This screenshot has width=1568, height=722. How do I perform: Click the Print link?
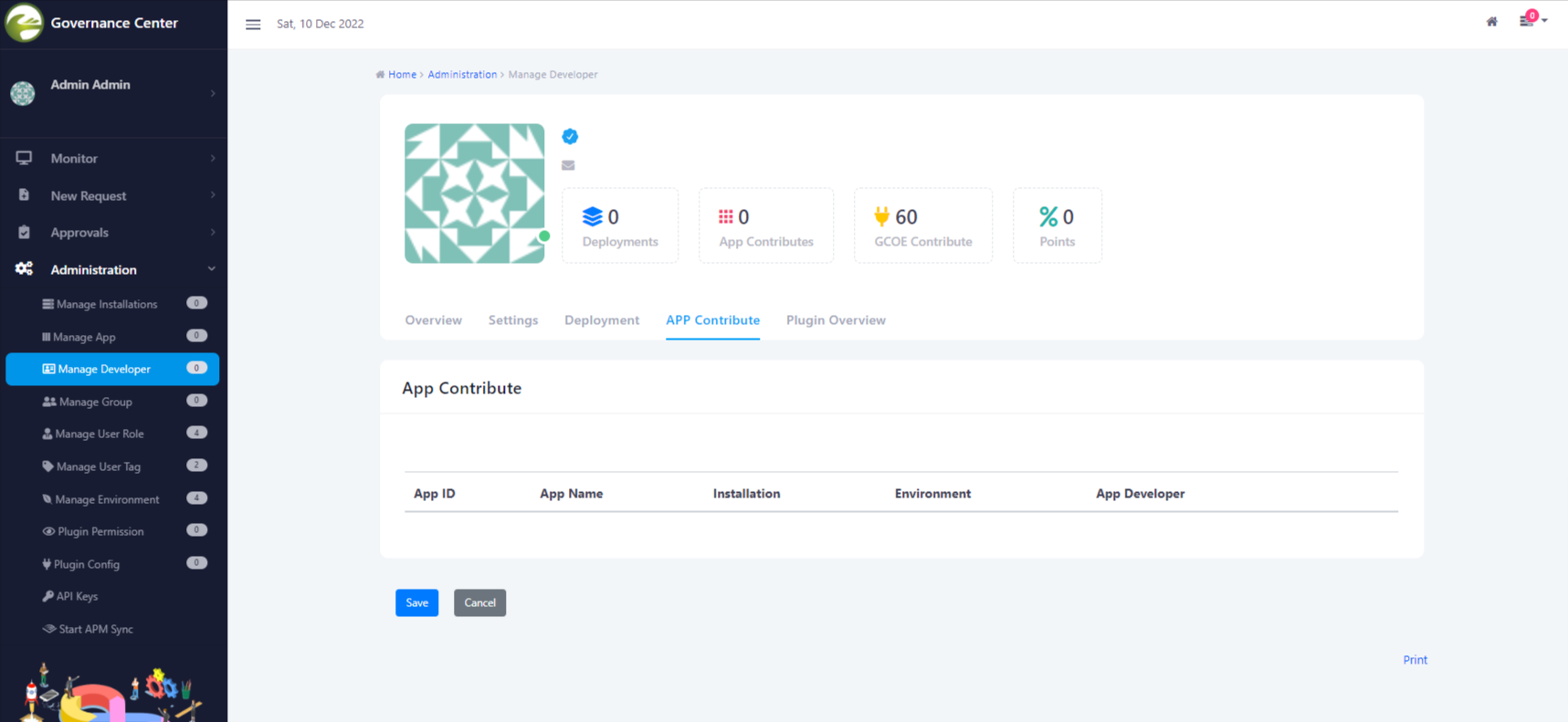point(1415,660)
